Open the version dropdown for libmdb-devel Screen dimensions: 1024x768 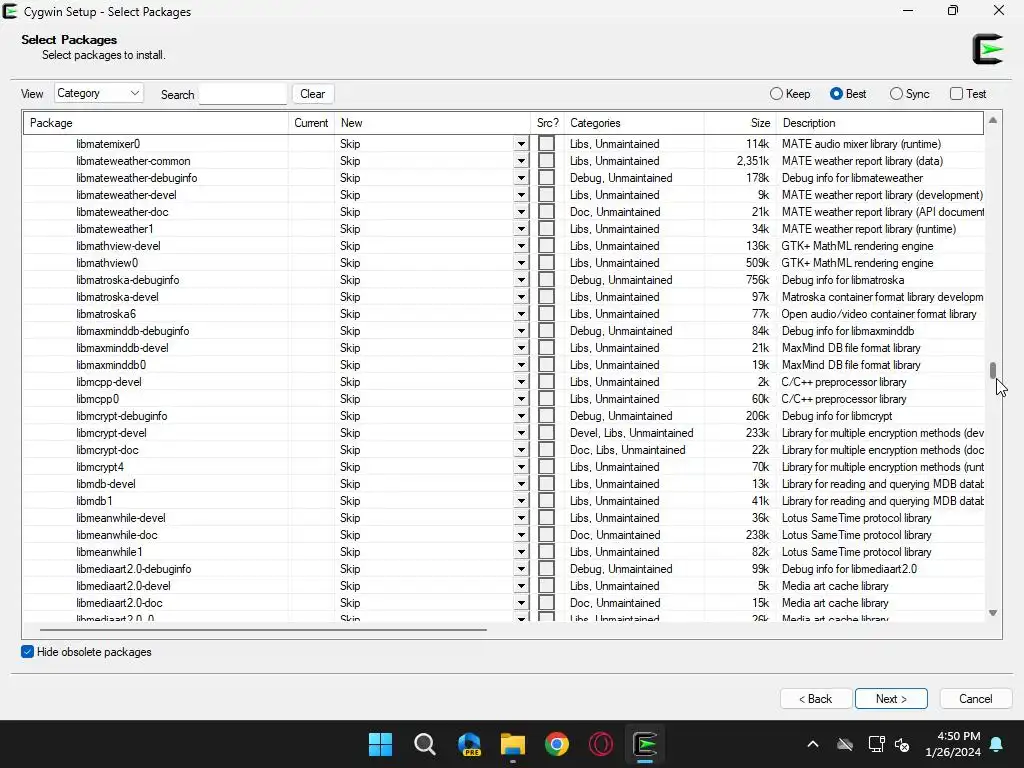(521, 484)
